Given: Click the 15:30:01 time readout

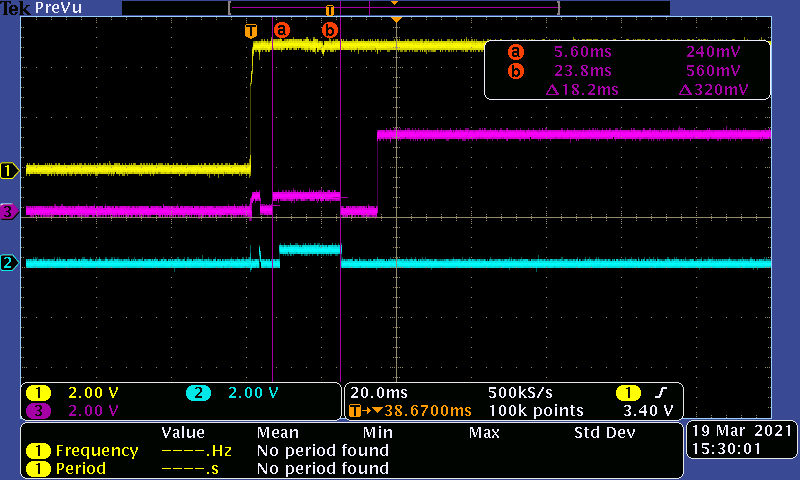Looking at the screenshot, I should [x=726, y=449].
